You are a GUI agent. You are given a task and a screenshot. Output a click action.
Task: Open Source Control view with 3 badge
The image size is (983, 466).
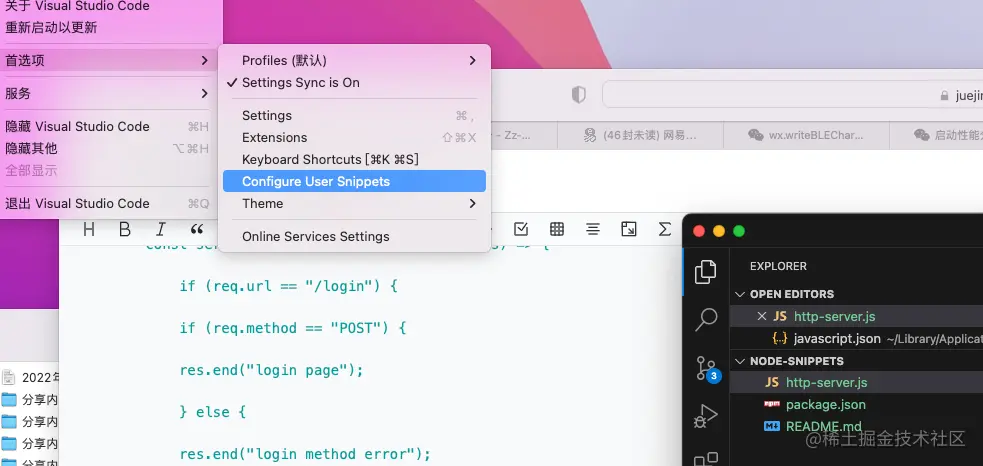point(707,368)
